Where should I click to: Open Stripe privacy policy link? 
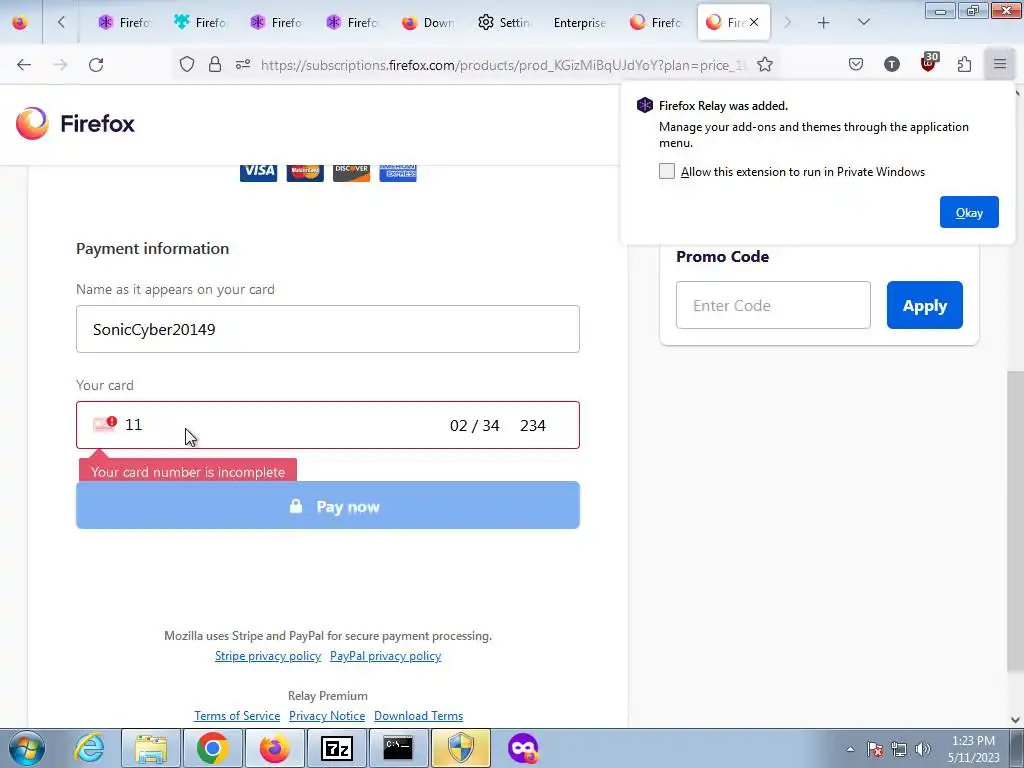coord(268,656)
